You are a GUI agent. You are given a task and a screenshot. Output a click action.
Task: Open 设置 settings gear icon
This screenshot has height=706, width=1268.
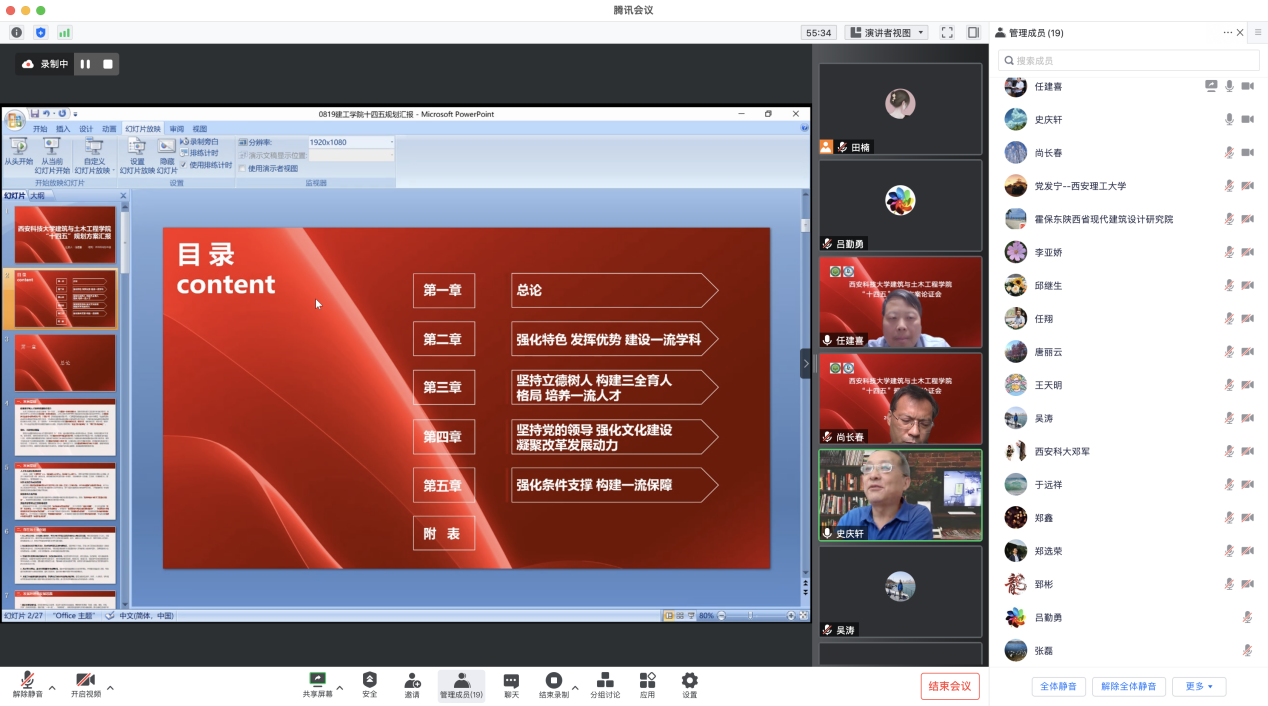click(x=689, y=680)
